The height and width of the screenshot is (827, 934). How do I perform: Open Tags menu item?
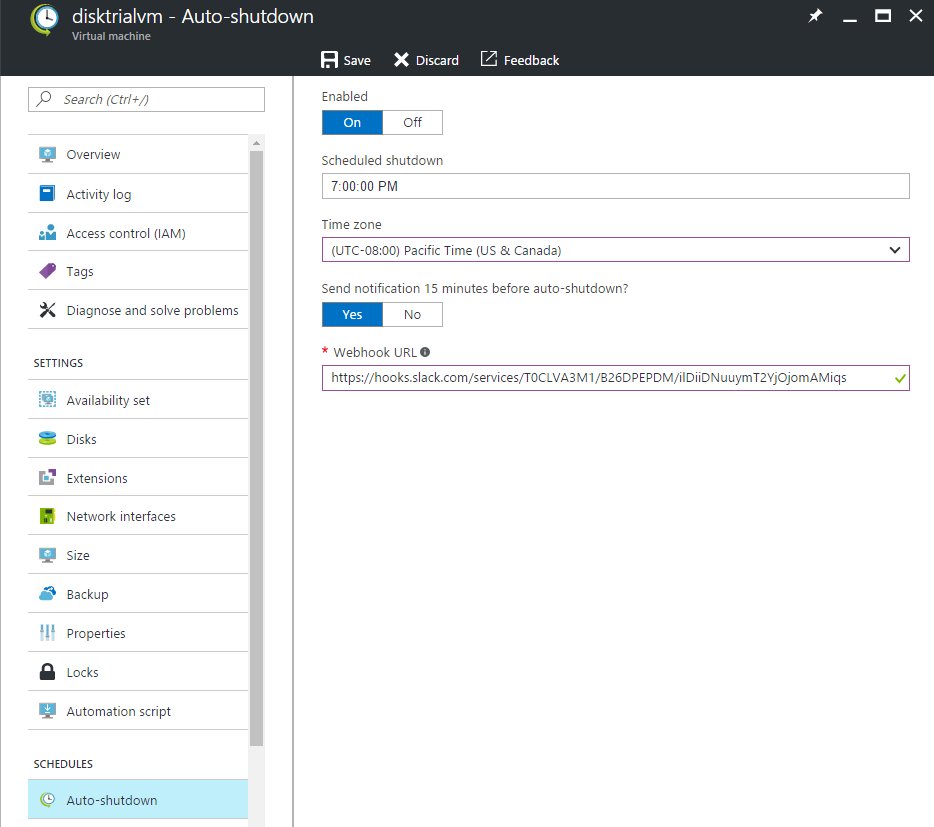(138, 271)
